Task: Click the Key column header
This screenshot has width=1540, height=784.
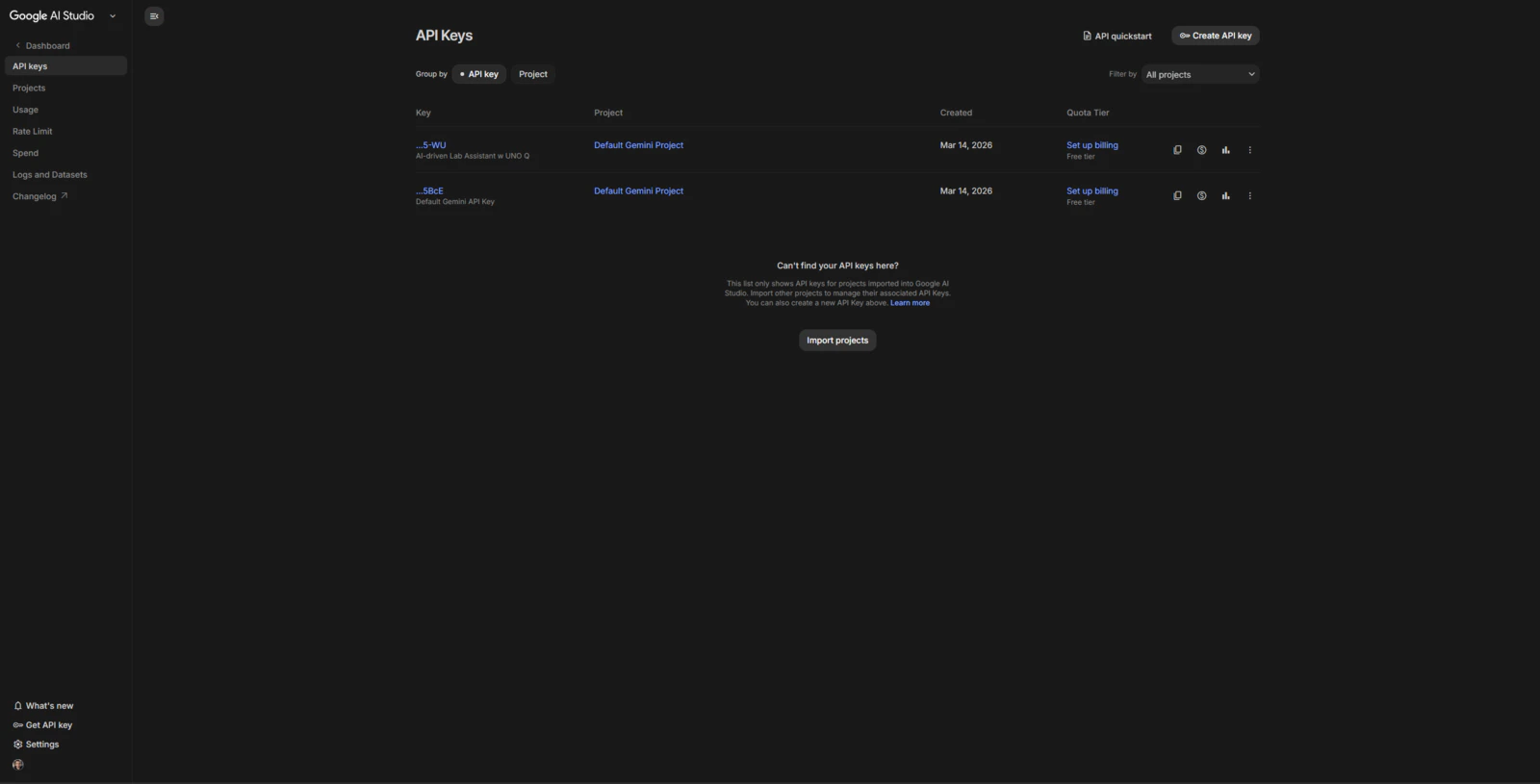Action: [423, 113]
